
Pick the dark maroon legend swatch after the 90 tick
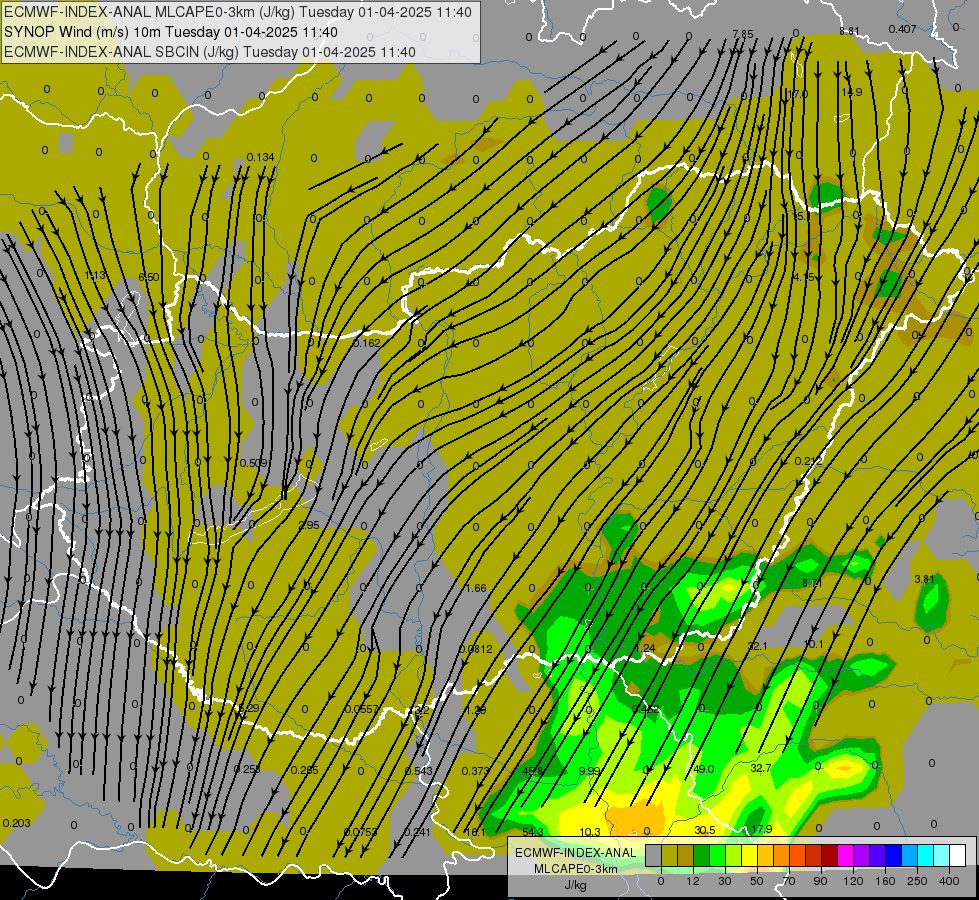830,855
